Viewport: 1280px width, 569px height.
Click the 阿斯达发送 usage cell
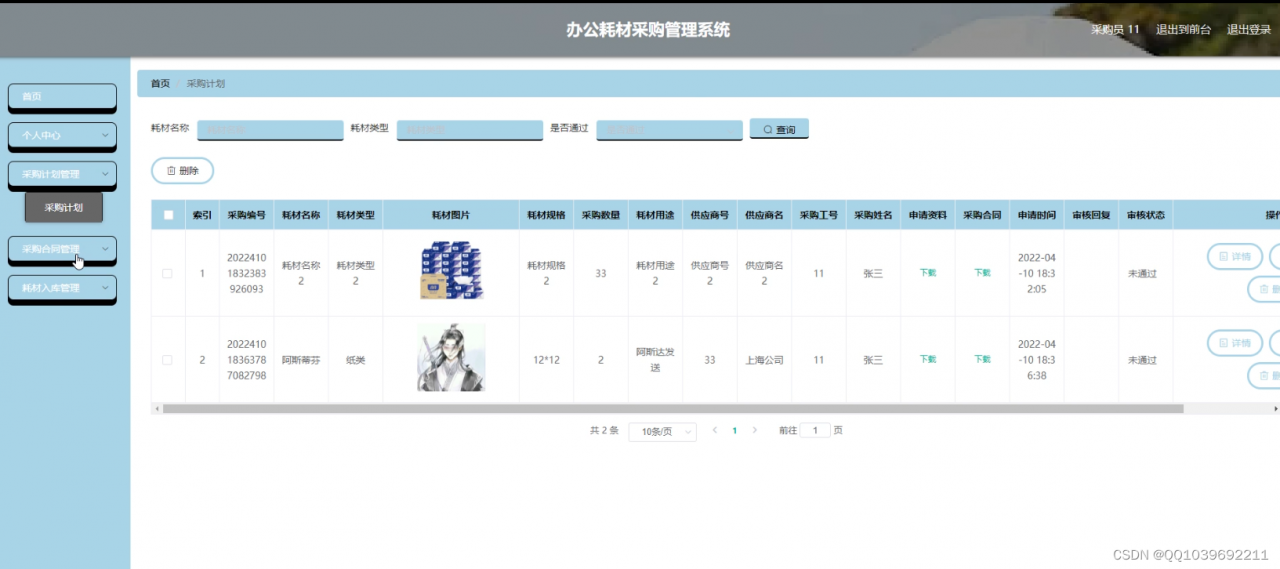tap(655, 360)
